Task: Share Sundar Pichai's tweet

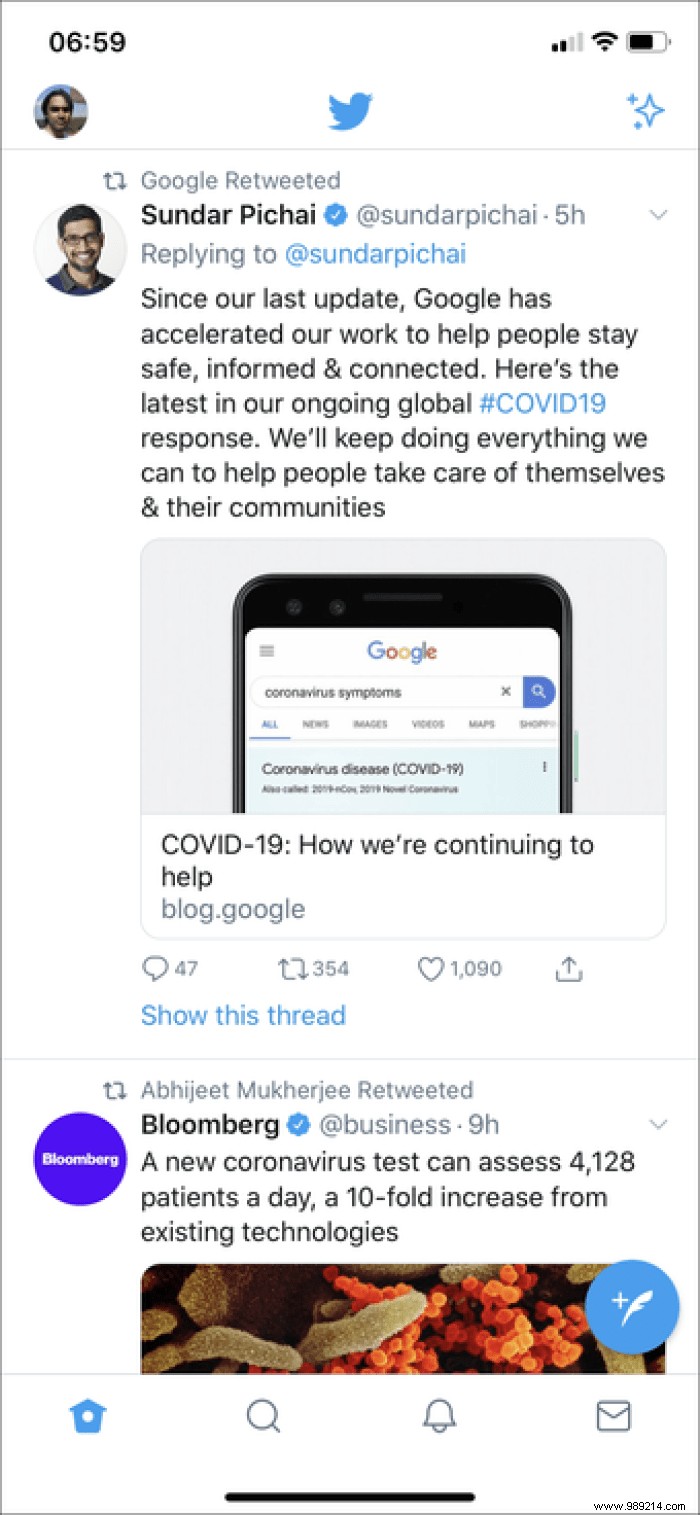Action: 568,968
